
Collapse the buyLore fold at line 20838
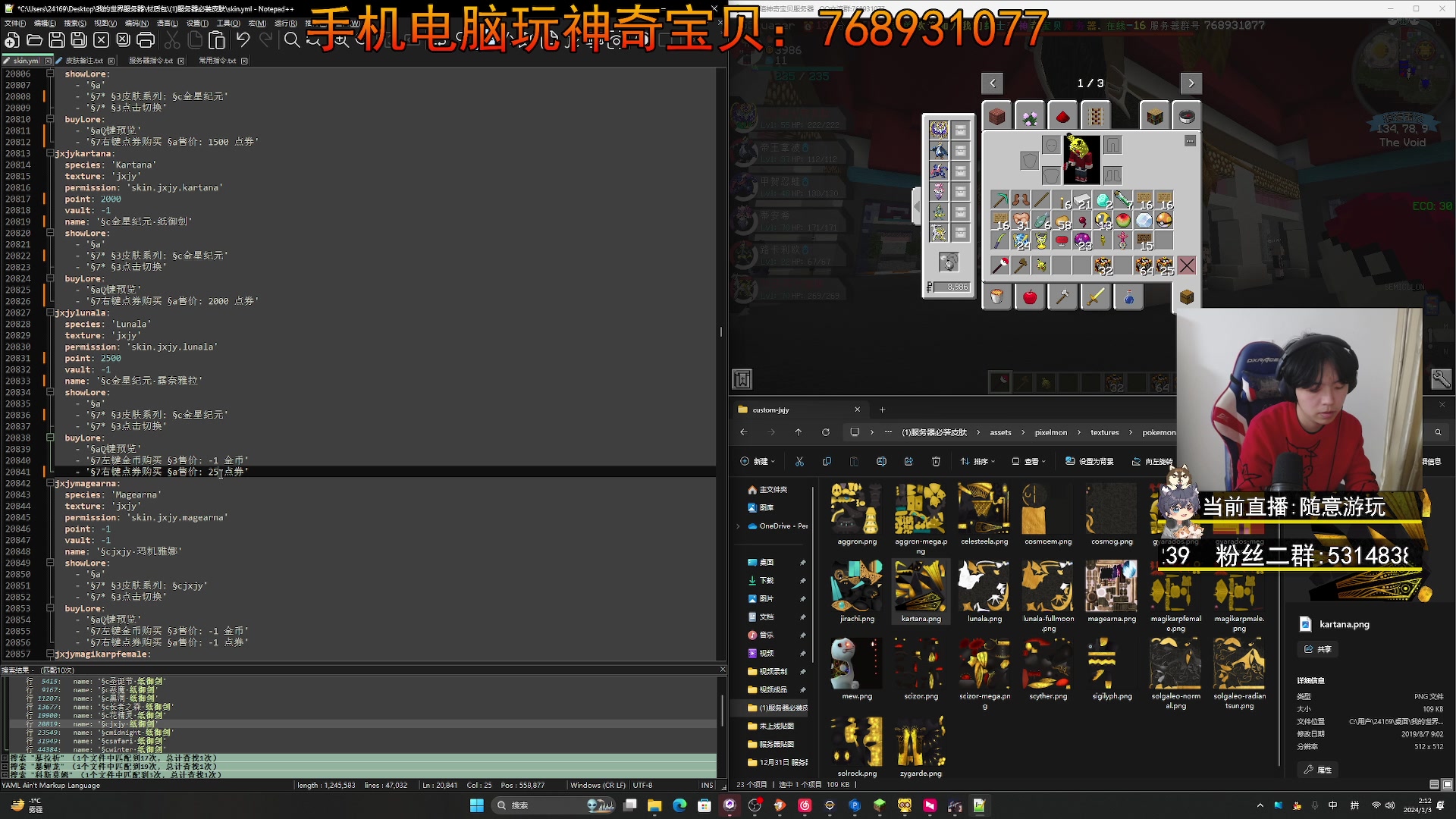50,438
